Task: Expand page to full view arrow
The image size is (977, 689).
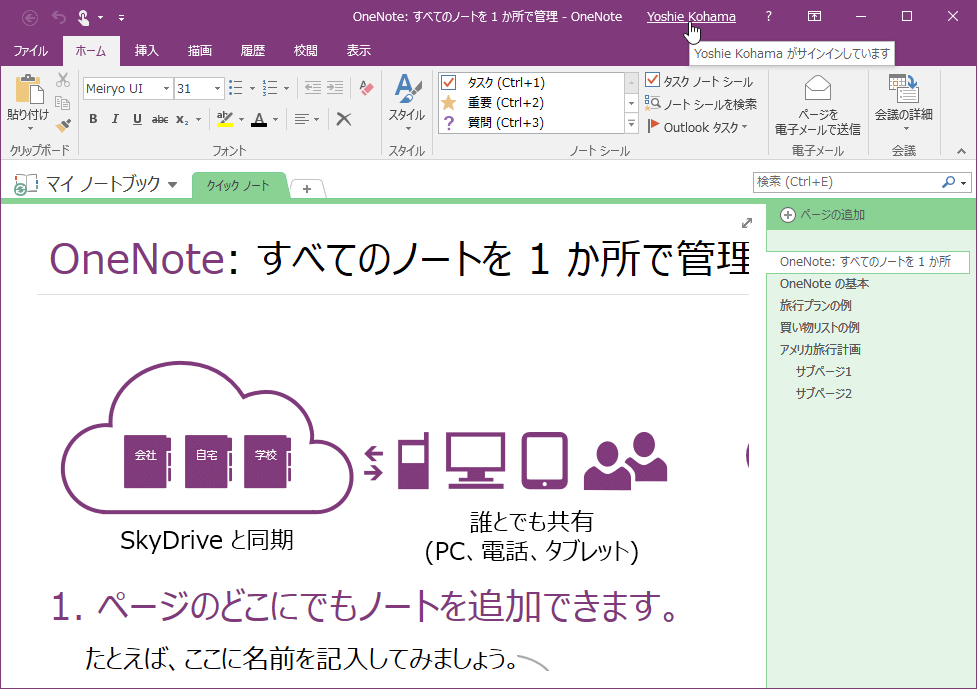Action: coord(747,223)
